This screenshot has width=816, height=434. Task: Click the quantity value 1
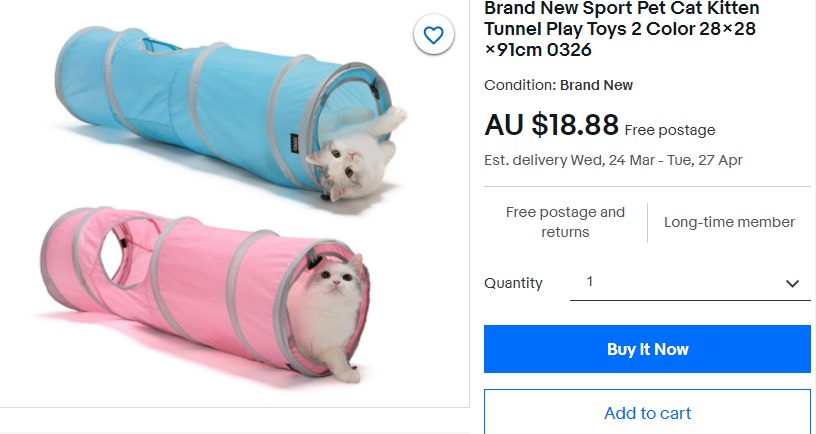coord(590,282)
